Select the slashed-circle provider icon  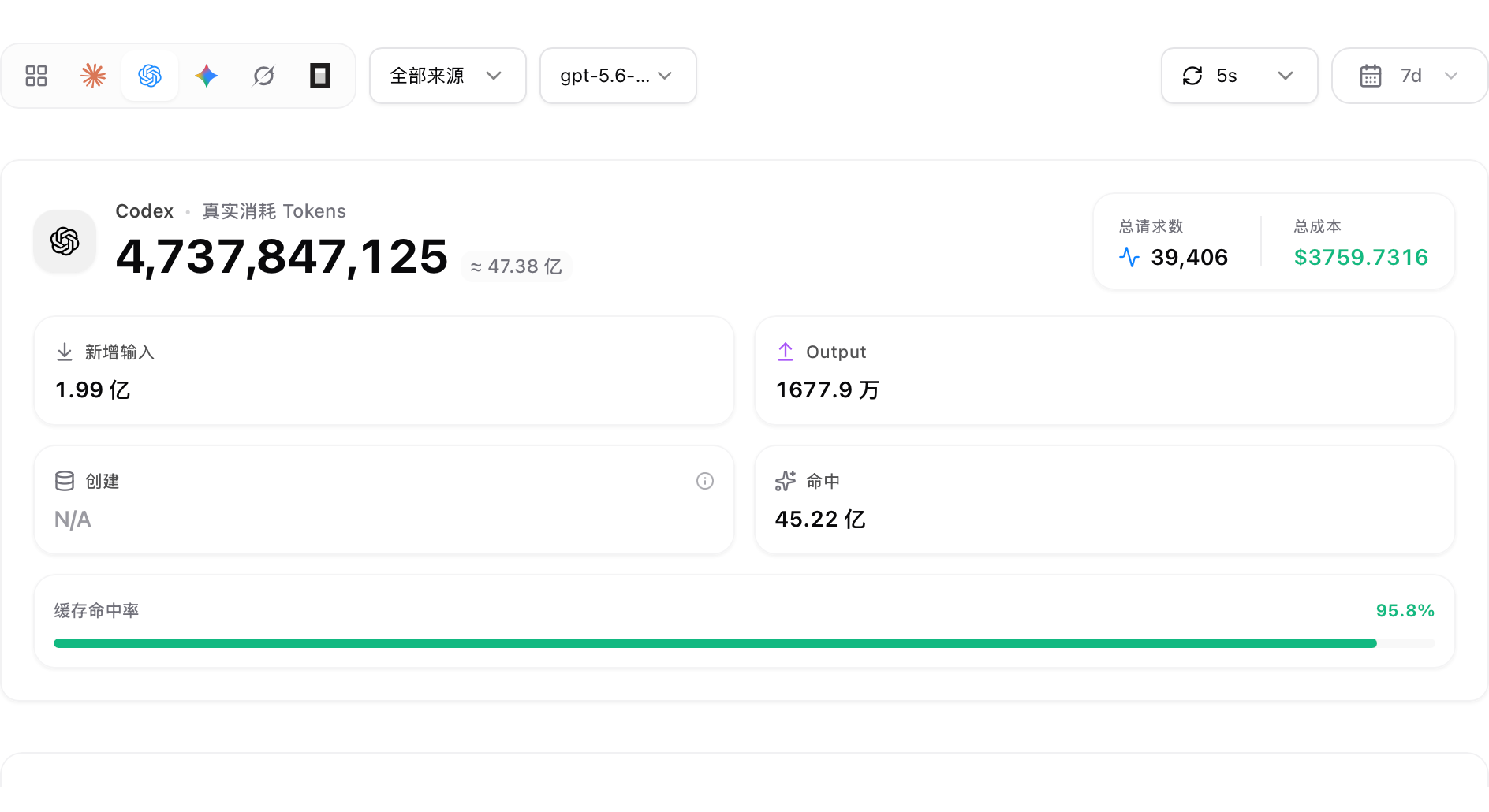point(263,76)
